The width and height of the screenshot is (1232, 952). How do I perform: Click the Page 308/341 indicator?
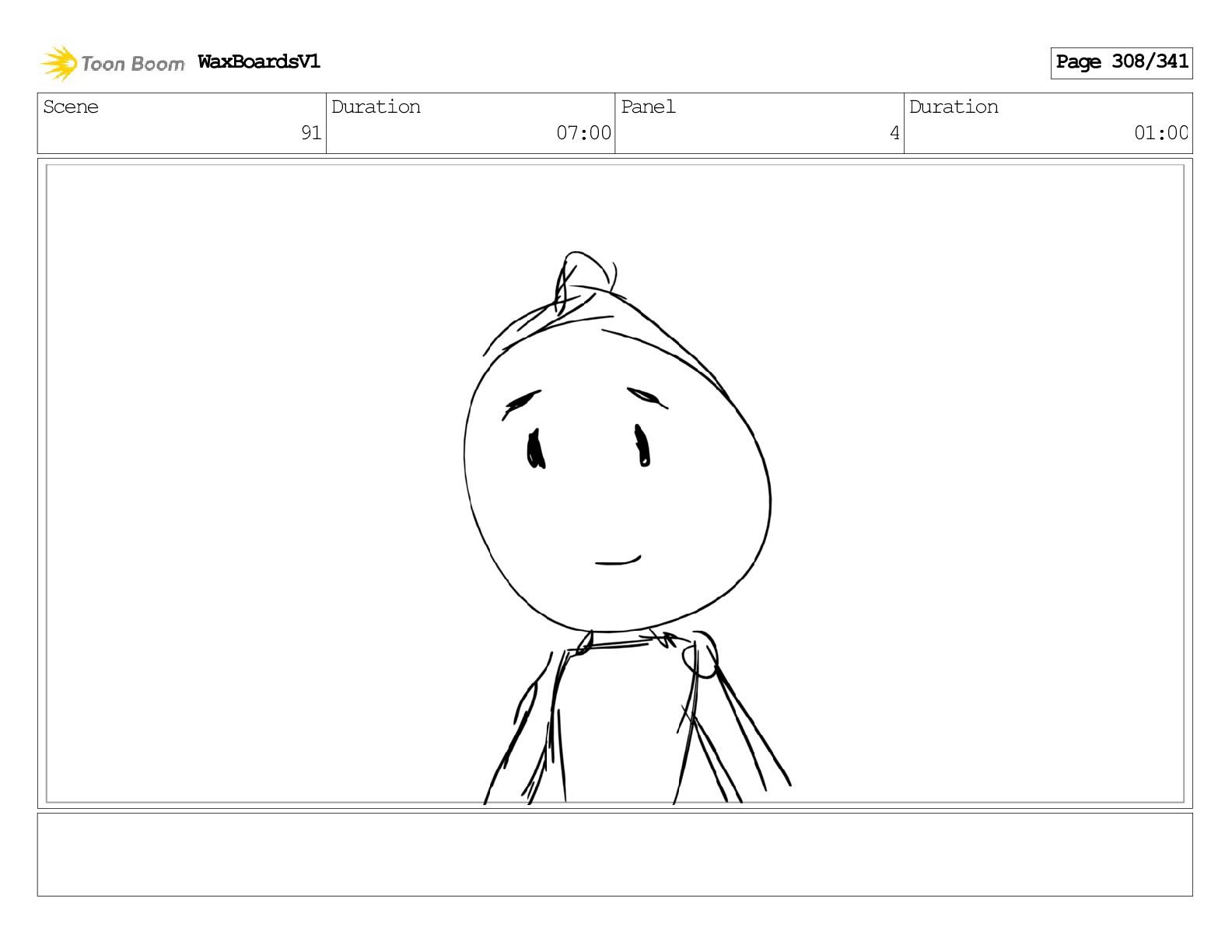point(1122,62)
